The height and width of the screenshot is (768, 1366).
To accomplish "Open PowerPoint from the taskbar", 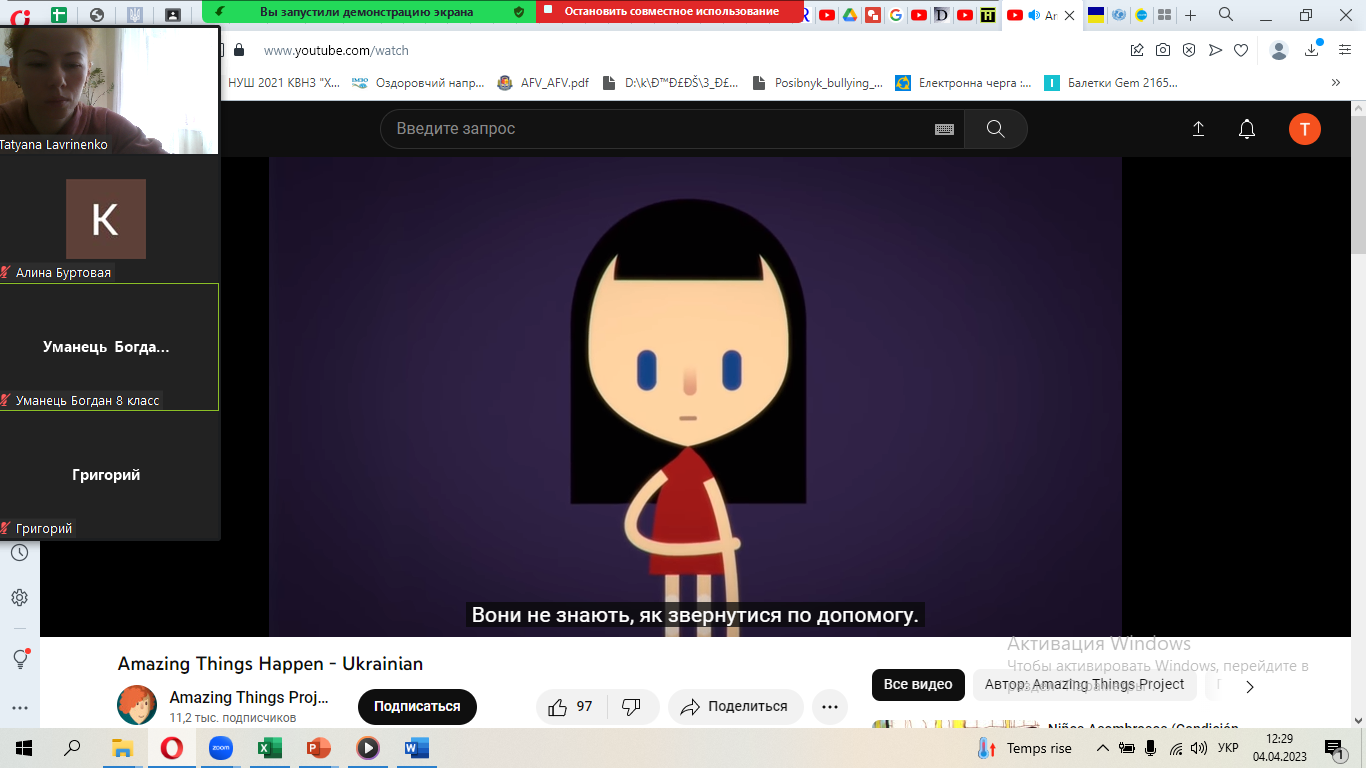I will pos(318,748).
